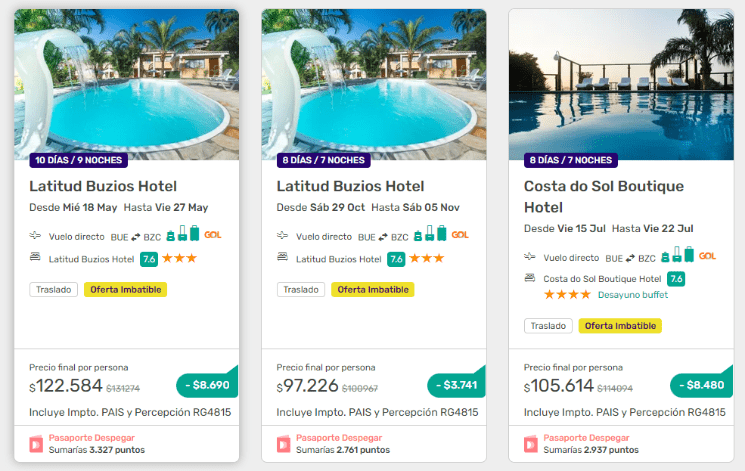Click the four-star rating for Costa do Sol

pyautogui.click(x=568, y=295)
